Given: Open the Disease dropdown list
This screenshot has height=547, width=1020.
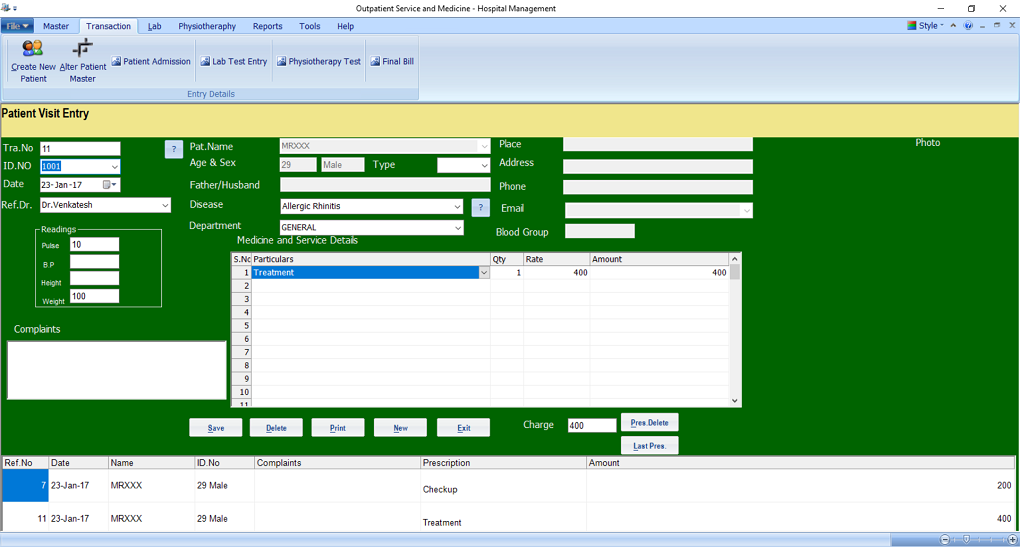Looking at the screenshot, I should 457,207.
